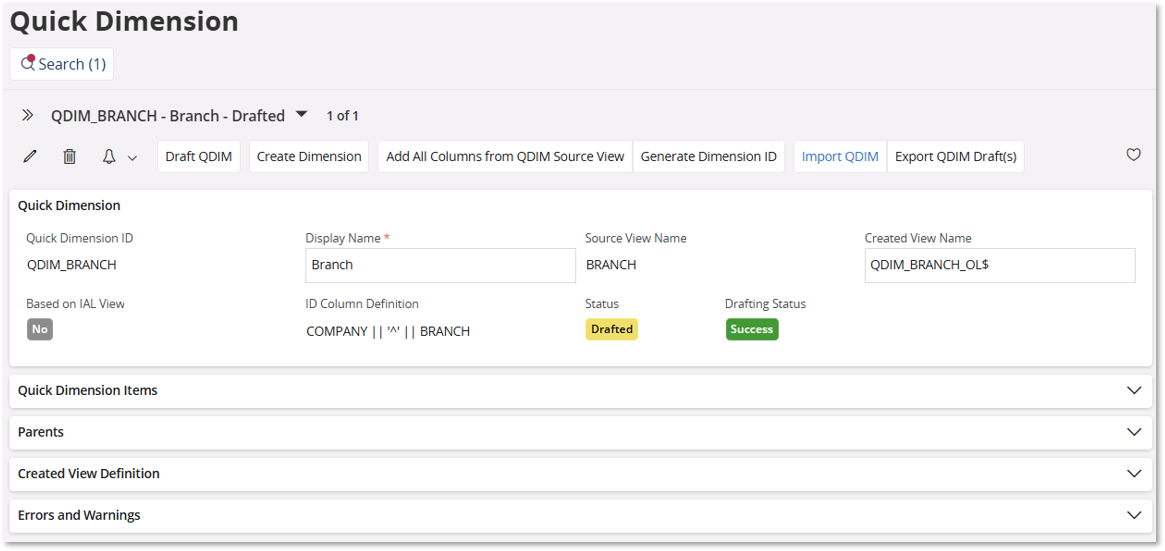Expand the Quick Dimension Items section

pos(580,391)
